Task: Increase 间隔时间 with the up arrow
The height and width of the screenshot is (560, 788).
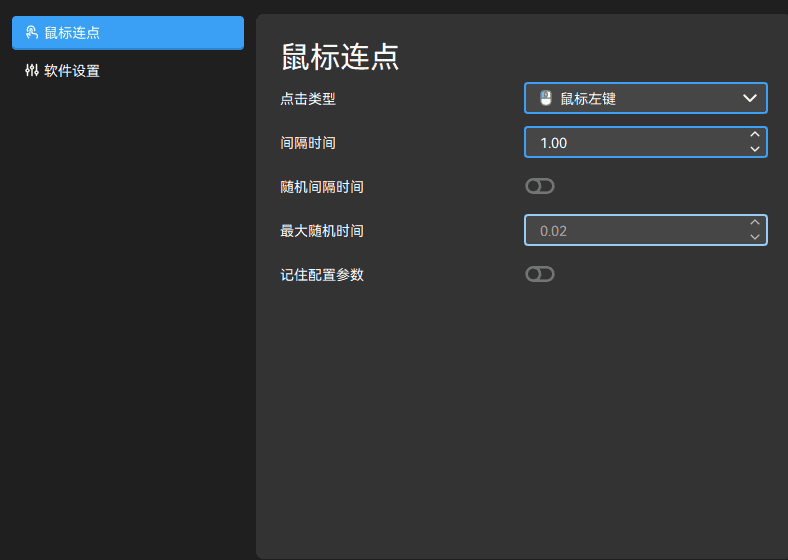Action: coord(754,135)
